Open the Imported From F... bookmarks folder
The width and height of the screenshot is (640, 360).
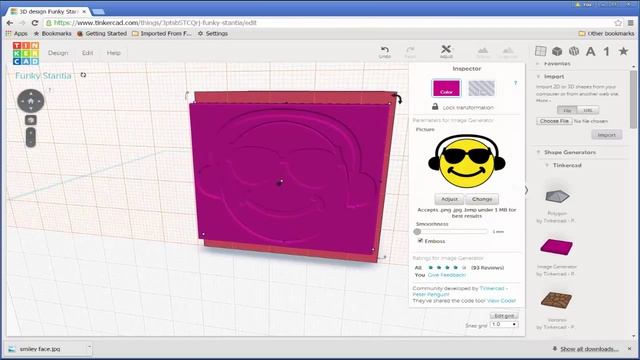pos(162,33)
